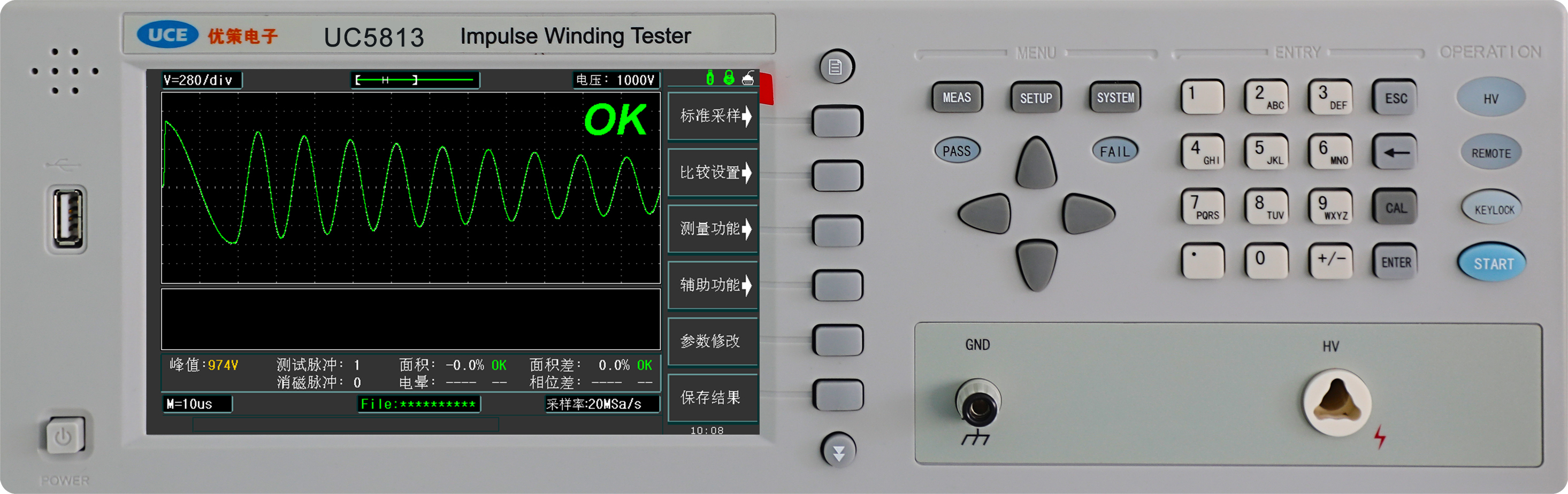1568x494 pixels.
Task: Toggle the HV operation button
Action: tap(1490, 98)
